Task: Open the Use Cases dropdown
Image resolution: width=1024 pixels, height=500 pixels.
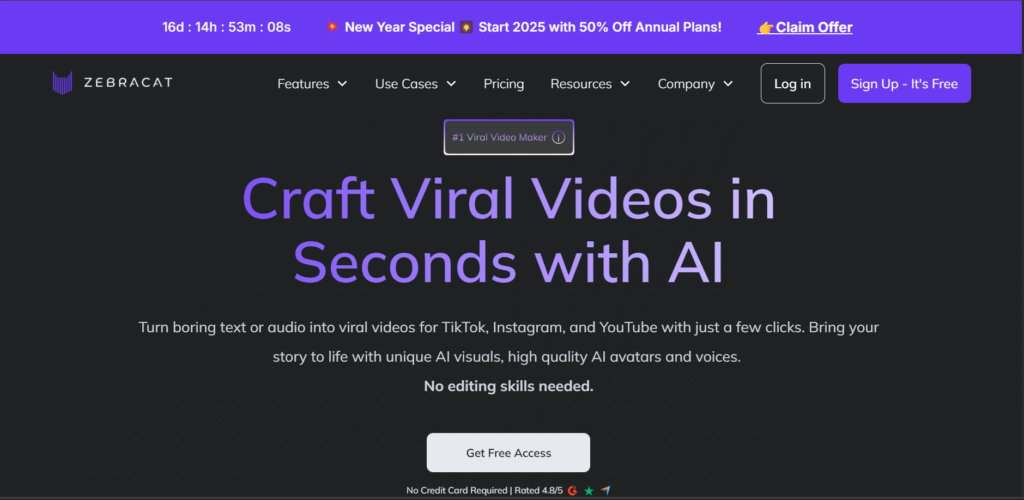Action: (415, 84)
